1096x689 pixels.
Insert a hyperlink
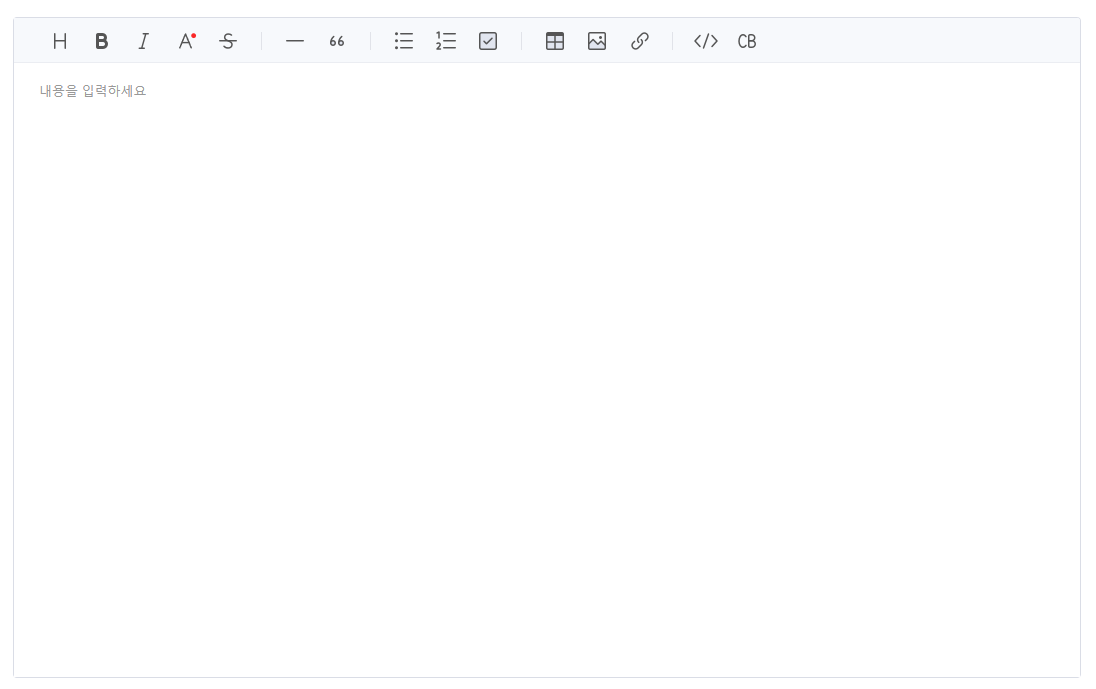(639, 41)
